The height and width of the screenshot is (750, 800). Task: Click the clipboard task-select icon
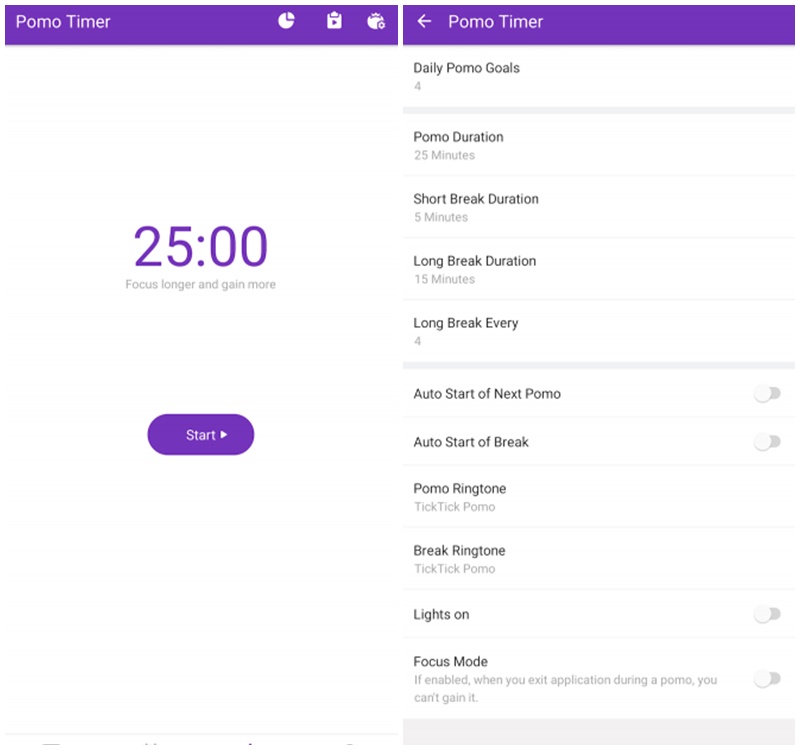tap(334, 21)
